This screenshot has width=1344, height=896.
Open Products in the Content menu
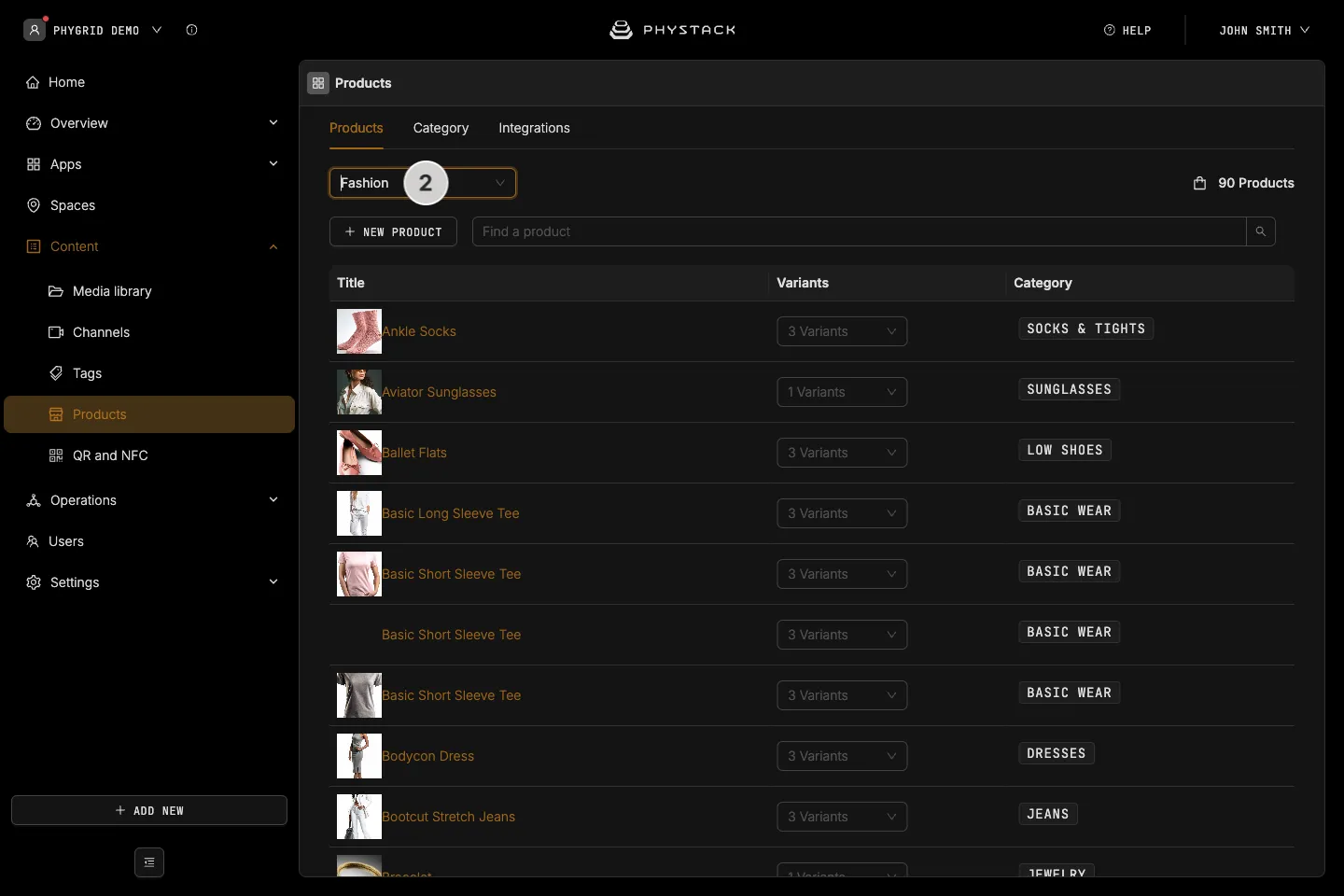pyautogui.click(x=149, y=414)
